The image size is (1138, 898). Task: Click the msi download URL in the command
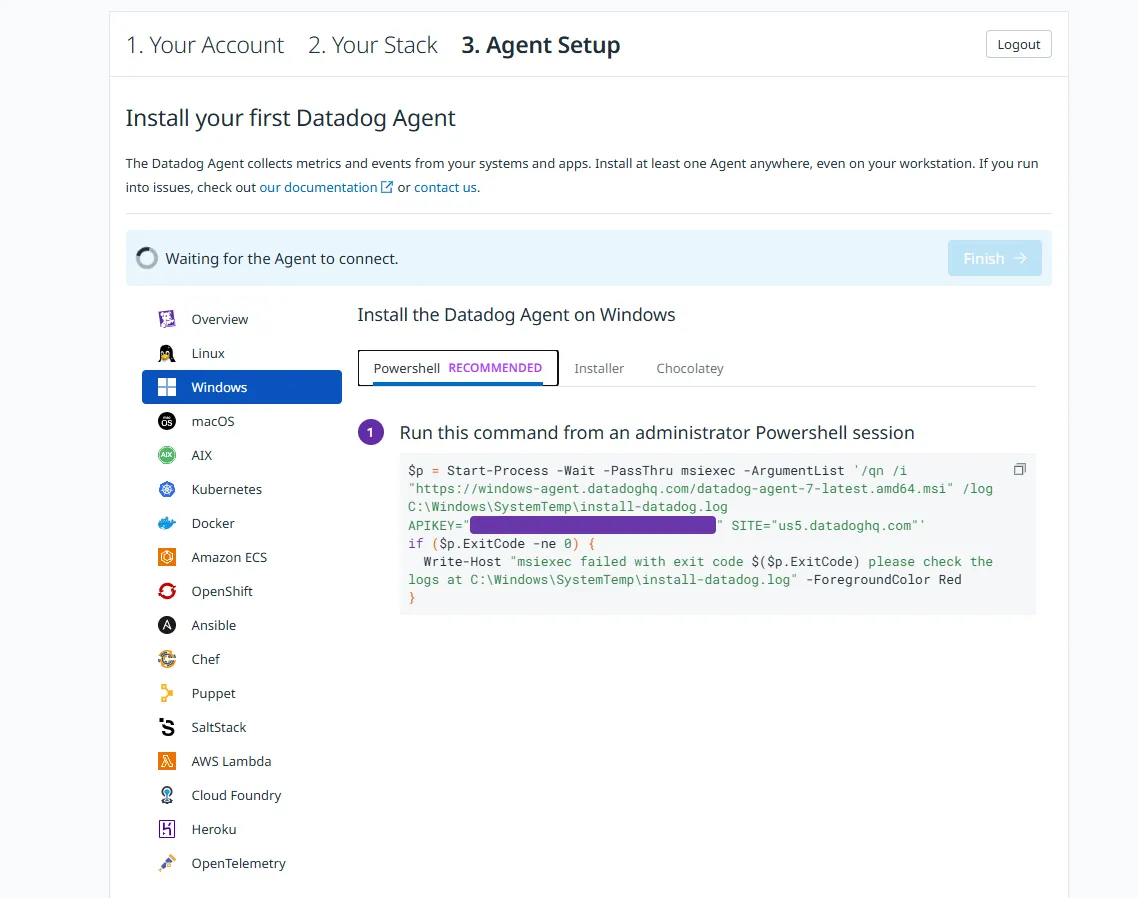pyautogui.click(x=681, y=489)
